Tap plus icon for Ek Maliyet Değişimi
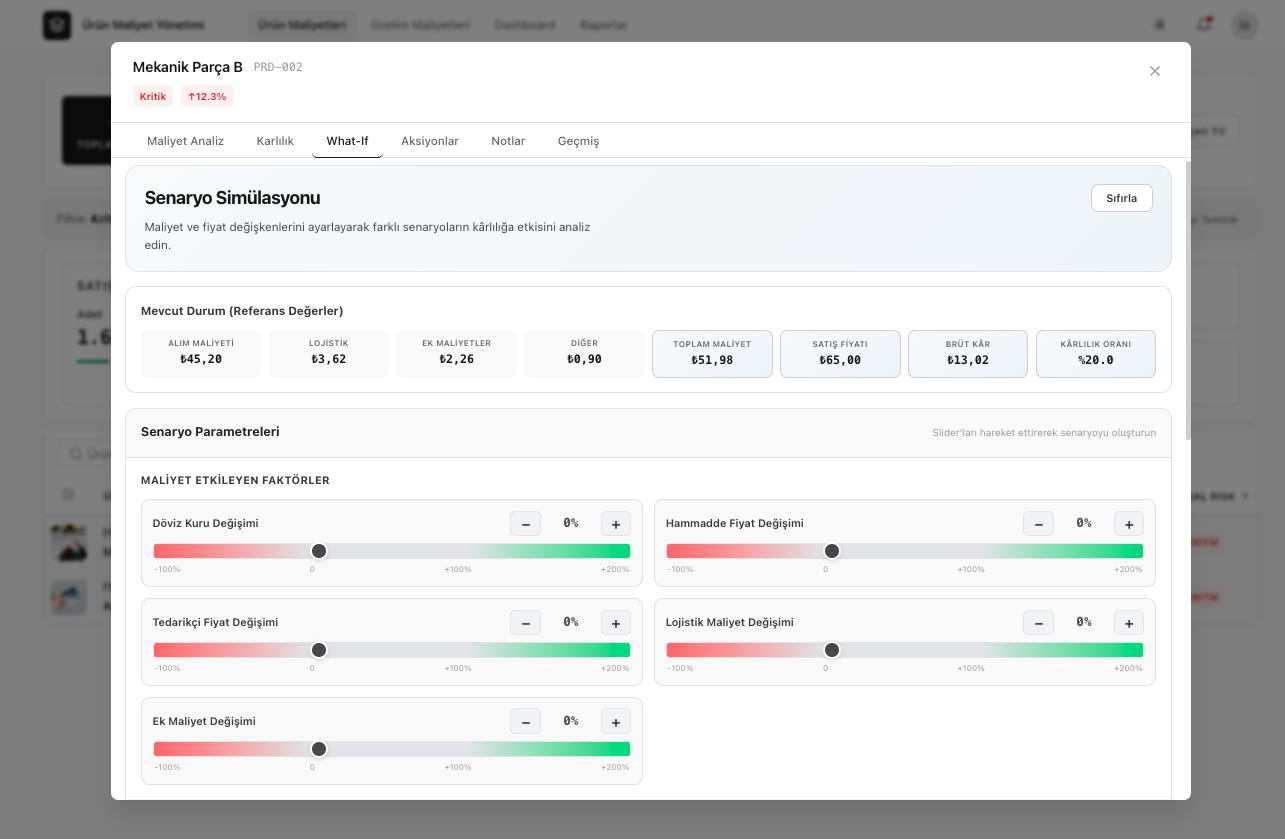Viewport: 1285px width, 839px height. pos(615,721)
